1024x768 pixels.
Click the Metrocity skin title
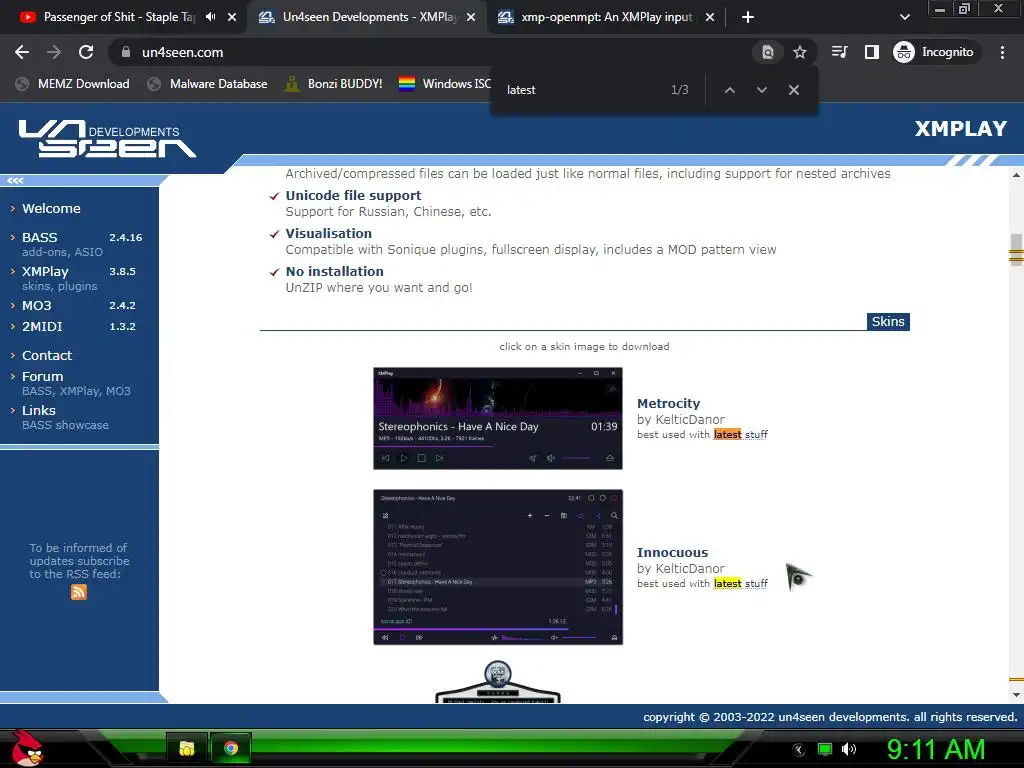tap(668, 404)
